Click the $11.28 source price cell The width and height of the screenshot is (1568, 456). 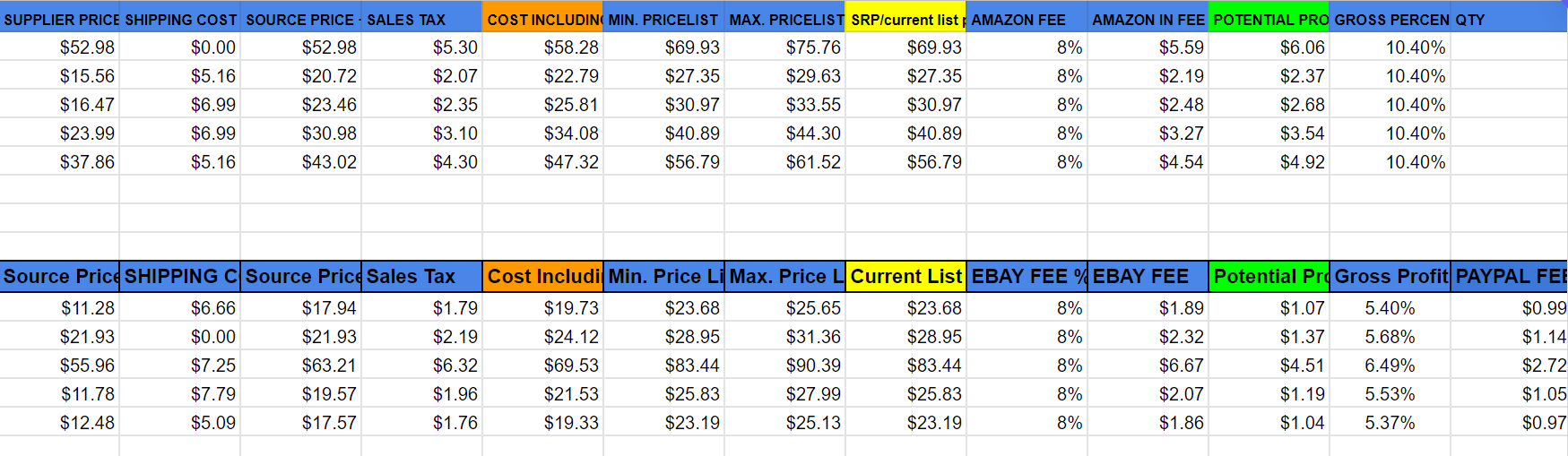click(60, 308)
